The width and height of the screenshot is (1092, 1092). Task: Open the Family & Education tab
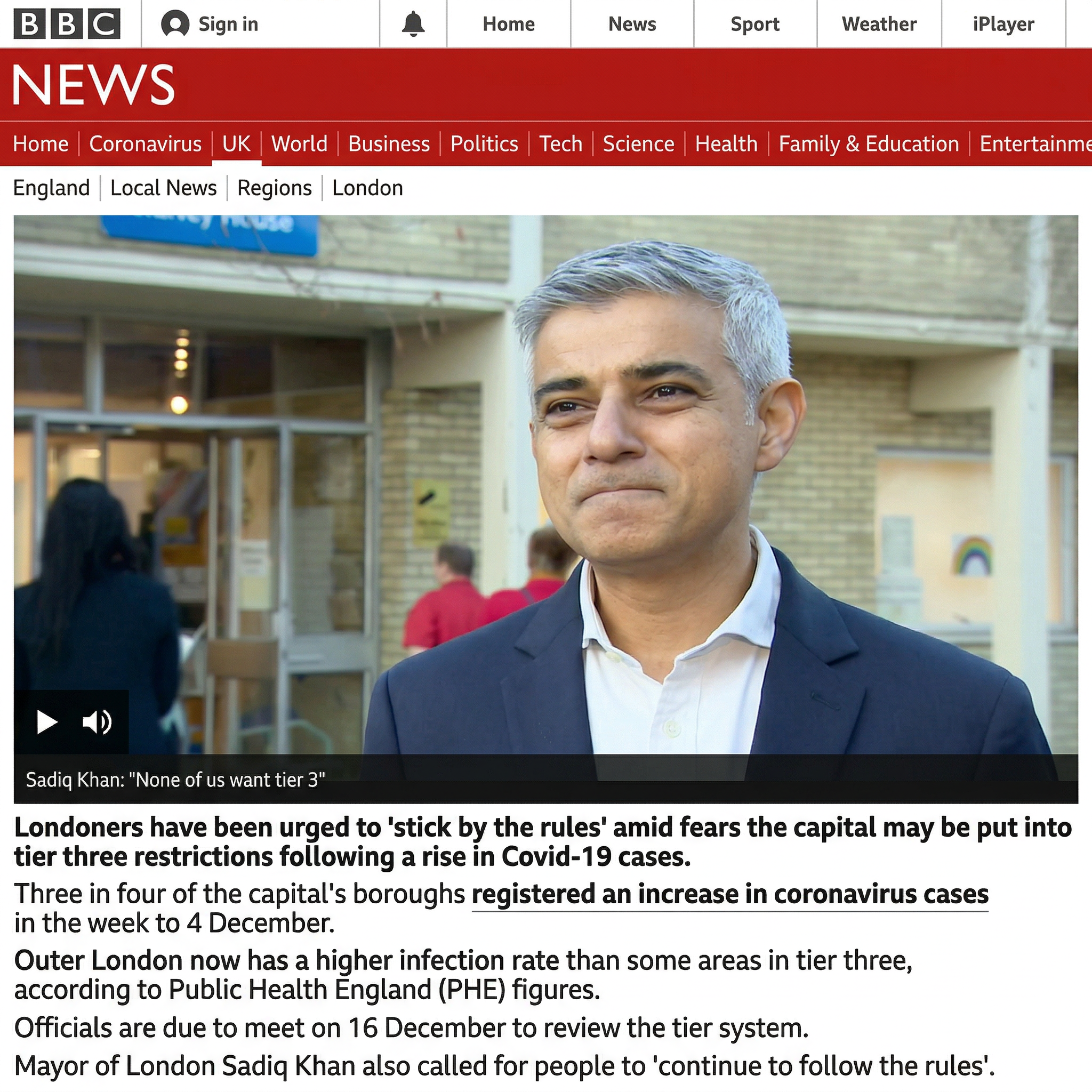coord(869,143)
